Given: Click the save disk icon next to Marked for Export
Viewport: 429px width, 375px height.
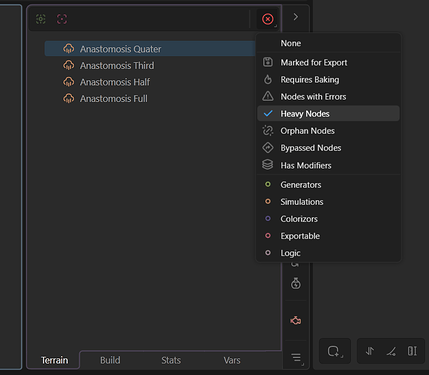Looking at the screenshot, I should 268,62.
